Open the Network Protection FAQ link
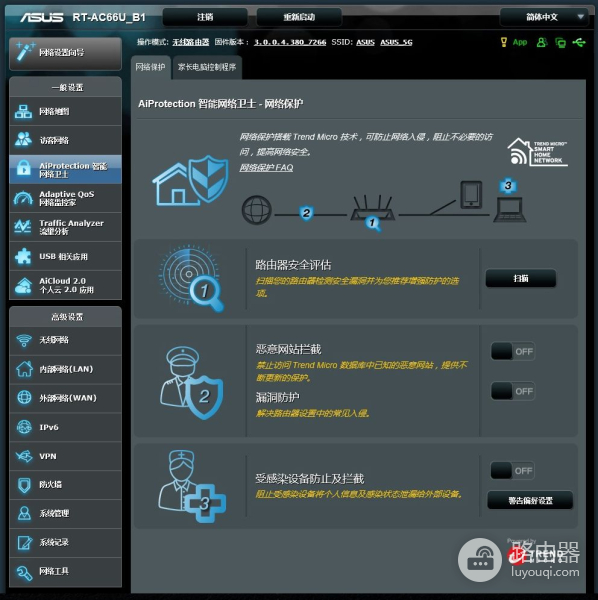 tap(266, 168)
